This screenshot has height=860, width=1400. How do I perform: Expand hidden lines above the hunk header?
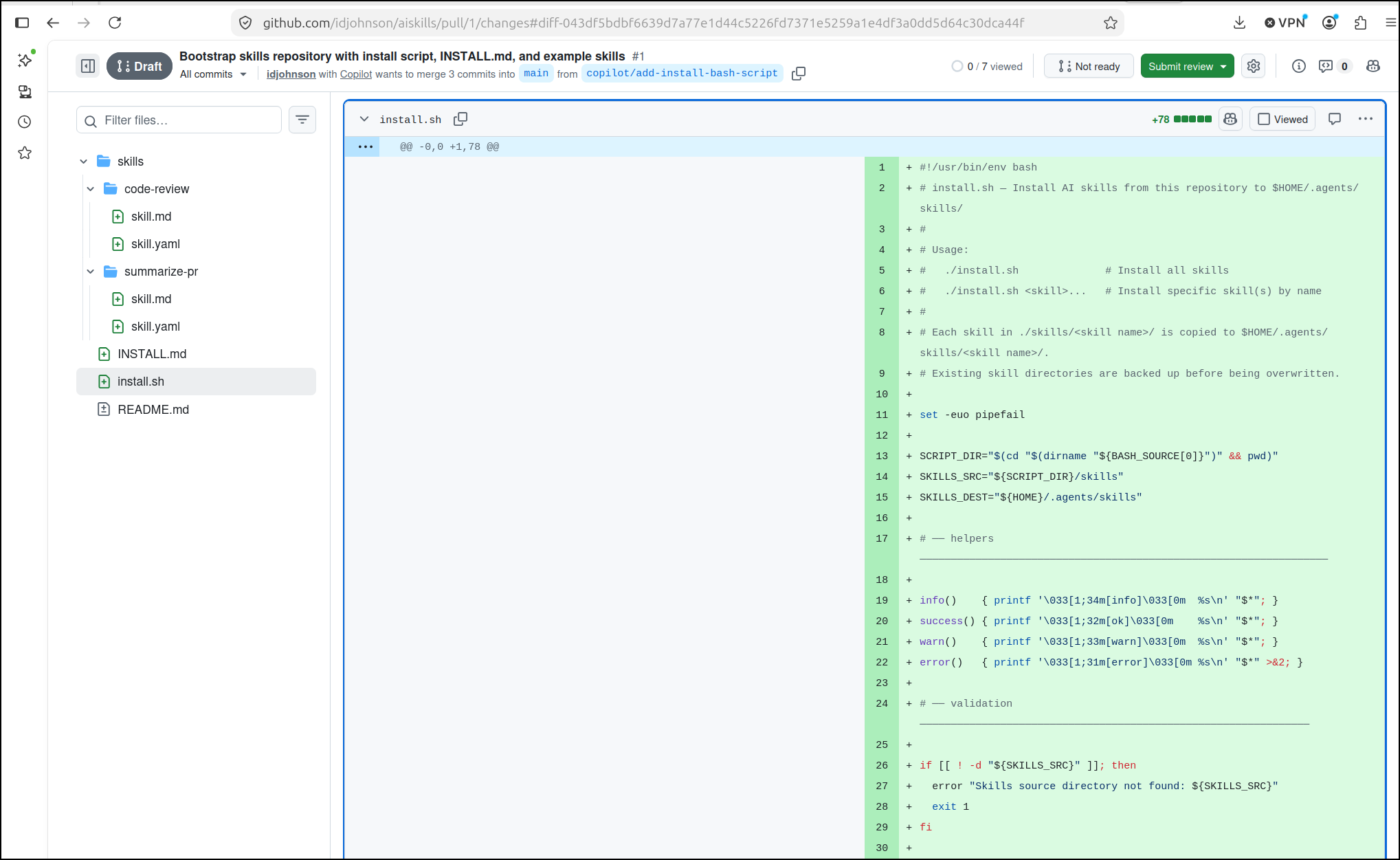click(x=365, y=146)
